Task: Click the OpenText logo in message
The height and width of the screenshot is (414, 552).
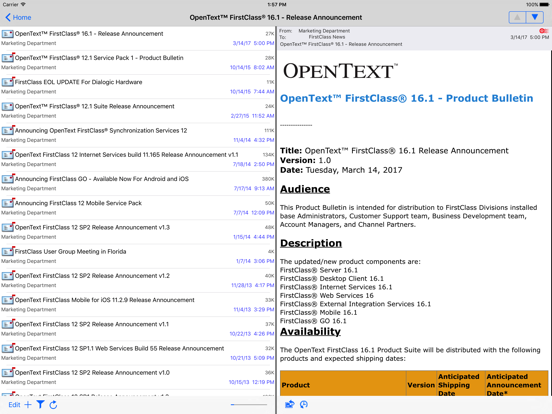Action: 340,71
